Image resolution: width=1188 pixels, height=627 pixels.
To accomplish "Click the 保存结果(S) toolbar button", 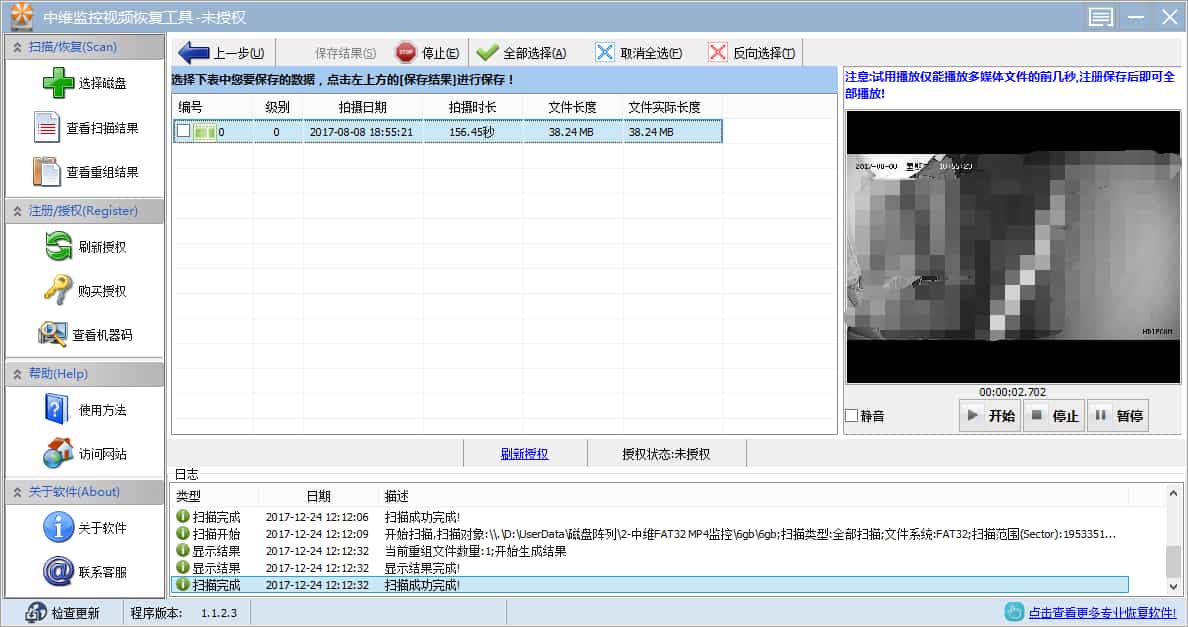I will click(x=345, y=53).
